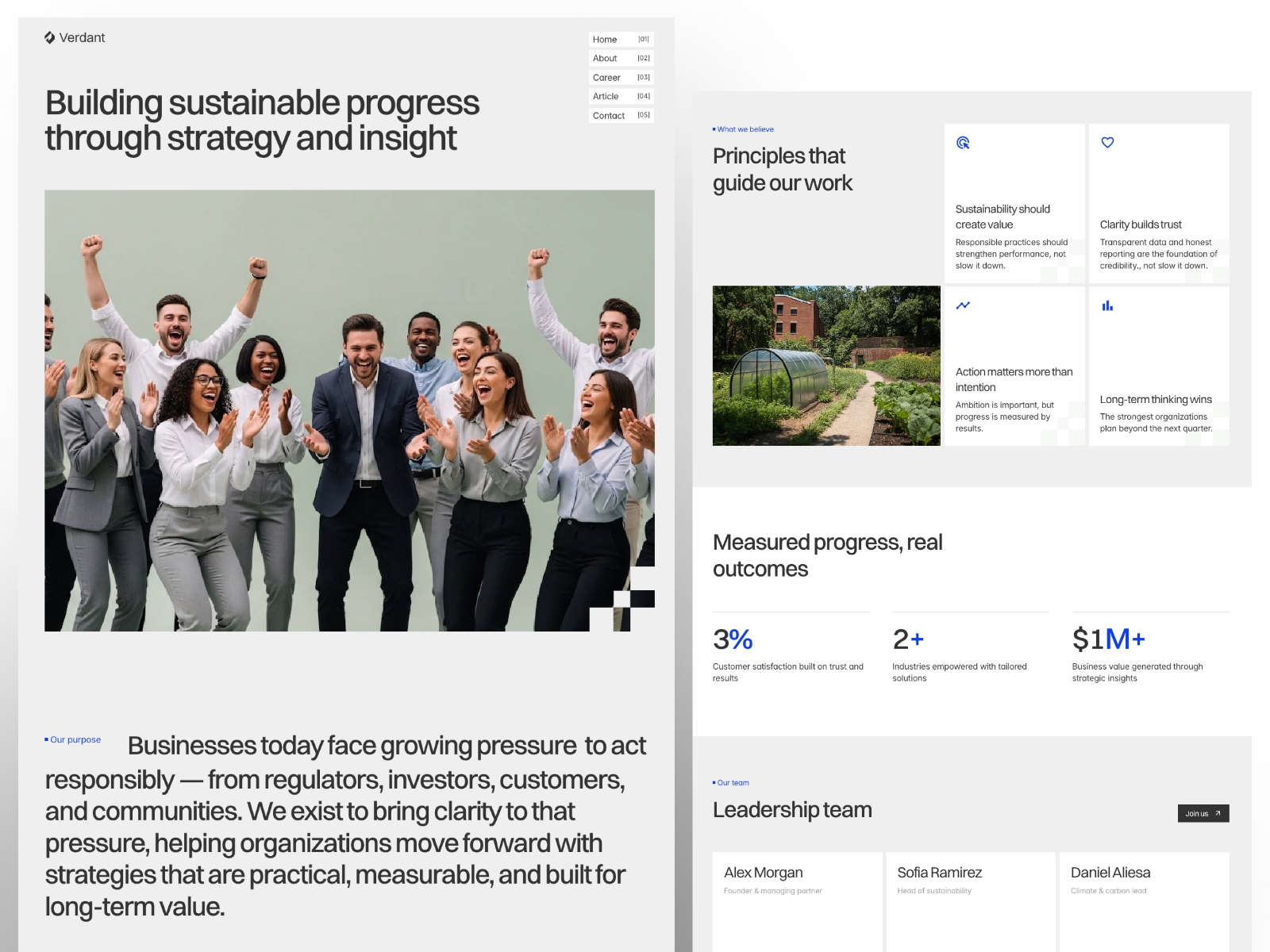The image size is (1270, 952).
Task: Click the "3%" customer satisfaction statistic
Action: [731, 639]
